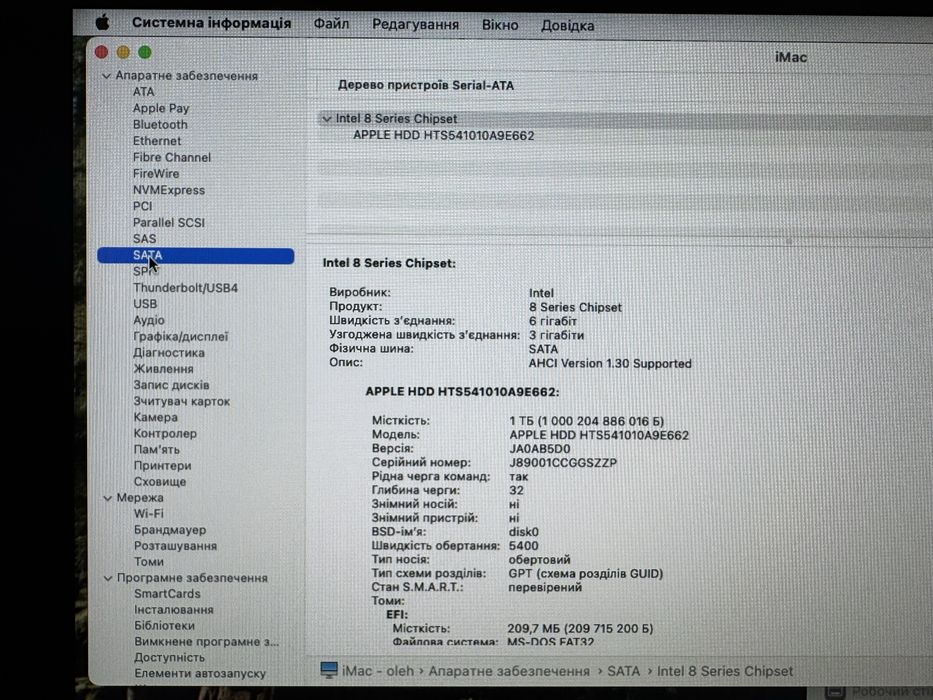Select Елементи автозапуску in the sidebar
The image size is (933, 700).
tap(200, 674)
